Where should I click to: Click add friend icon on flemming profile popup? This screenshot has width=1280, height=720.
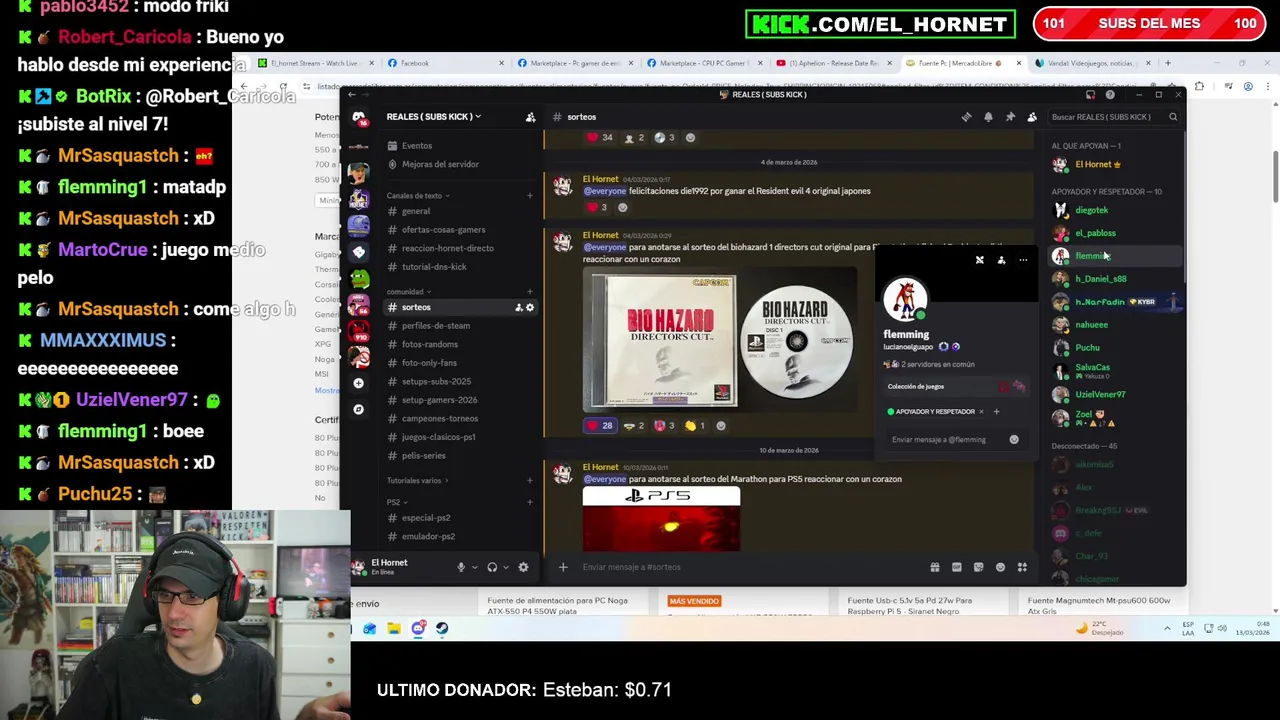[x=1001, y=260]
